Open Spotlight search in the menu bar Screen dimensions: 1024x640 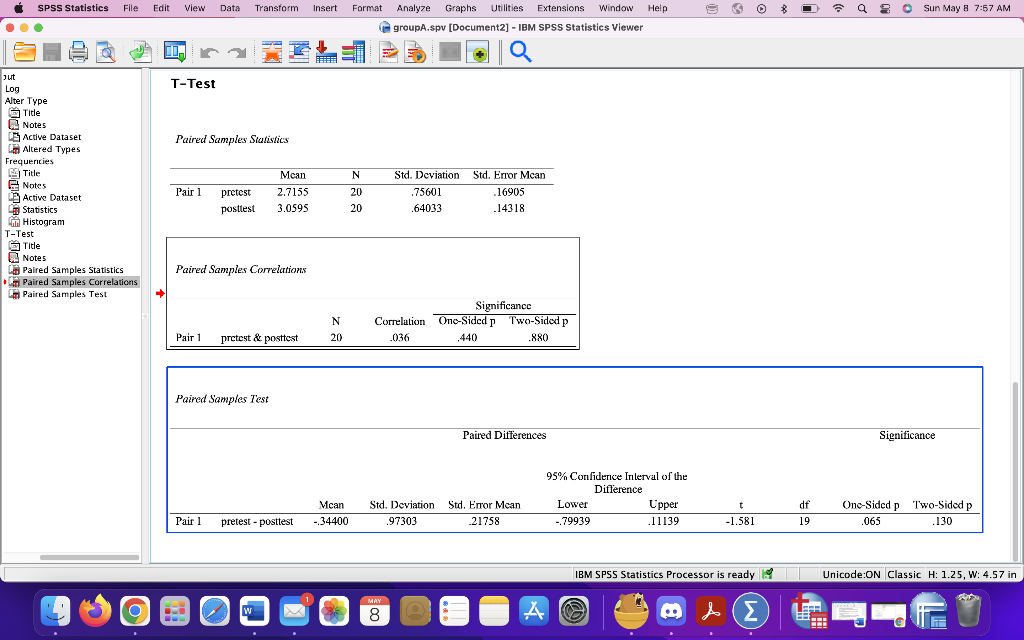(862, 7)
